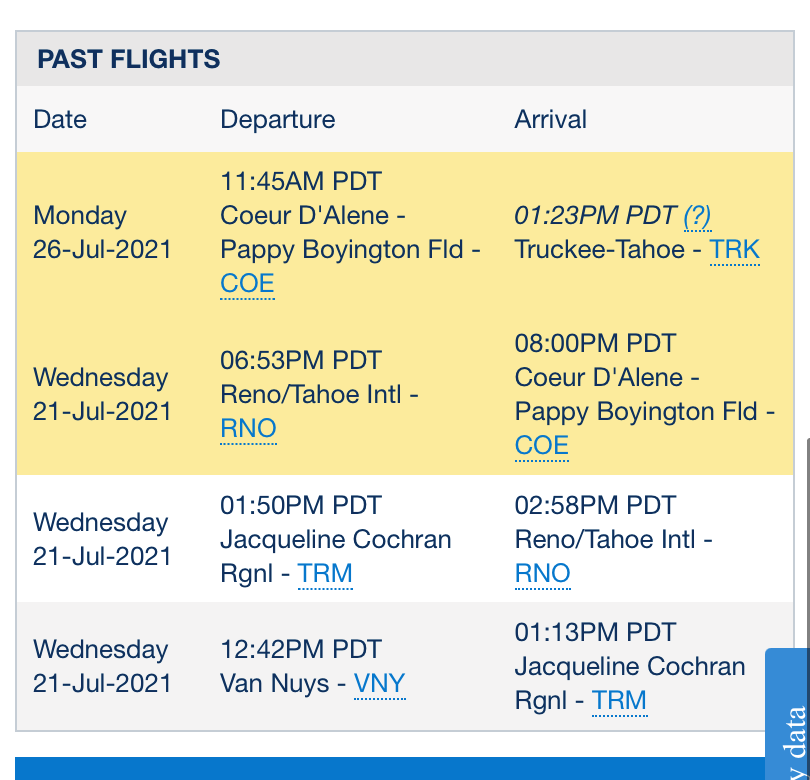Image resolution: width=810 pixels, height=780 pixels.
Task: Click the 12:42PM PDT Van Nuys departure text
Action: tap(301, 650)
